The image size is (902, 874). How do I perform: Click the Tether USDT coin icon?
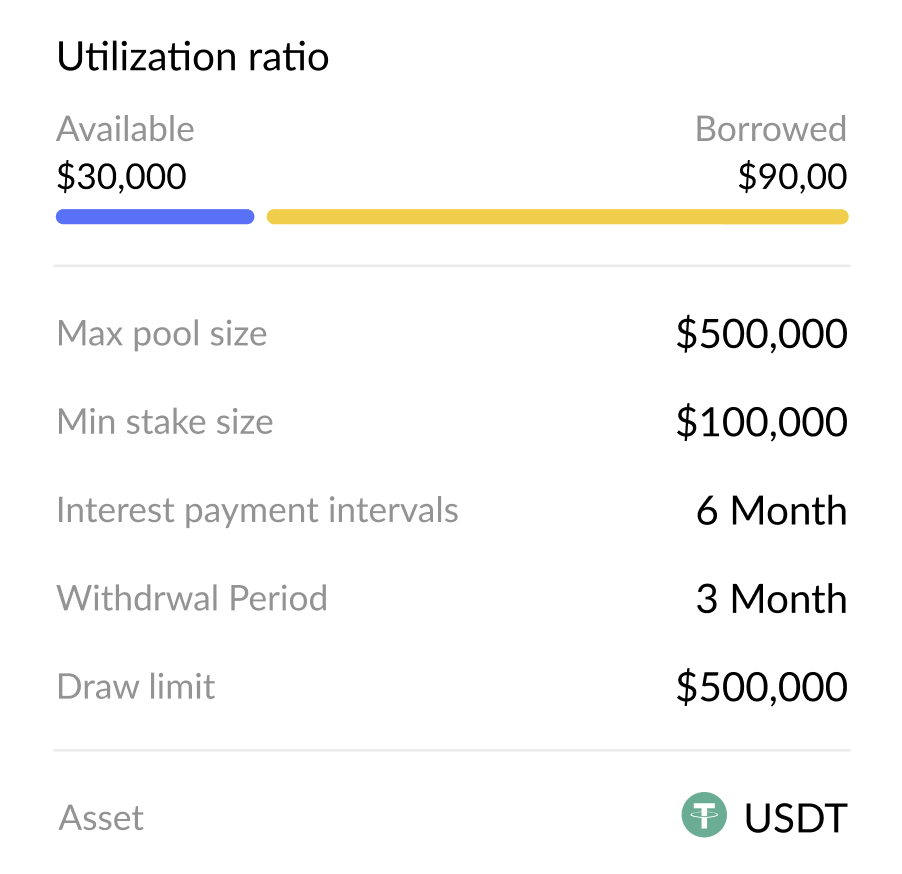[705, 816]
